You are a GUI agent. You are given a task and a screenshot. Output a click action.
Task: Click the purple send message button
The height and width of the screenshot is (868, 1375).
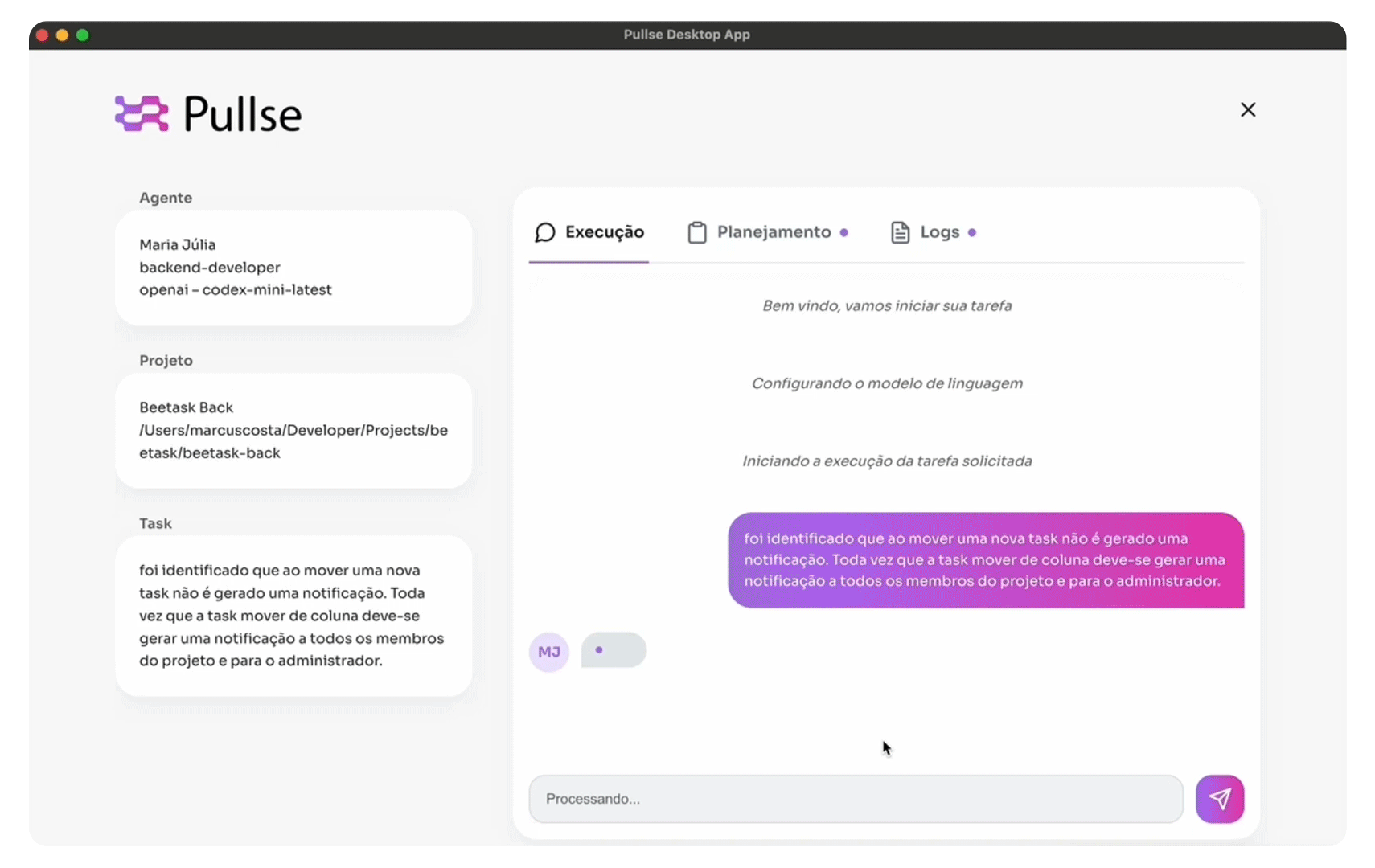(x=1219, y=799)
